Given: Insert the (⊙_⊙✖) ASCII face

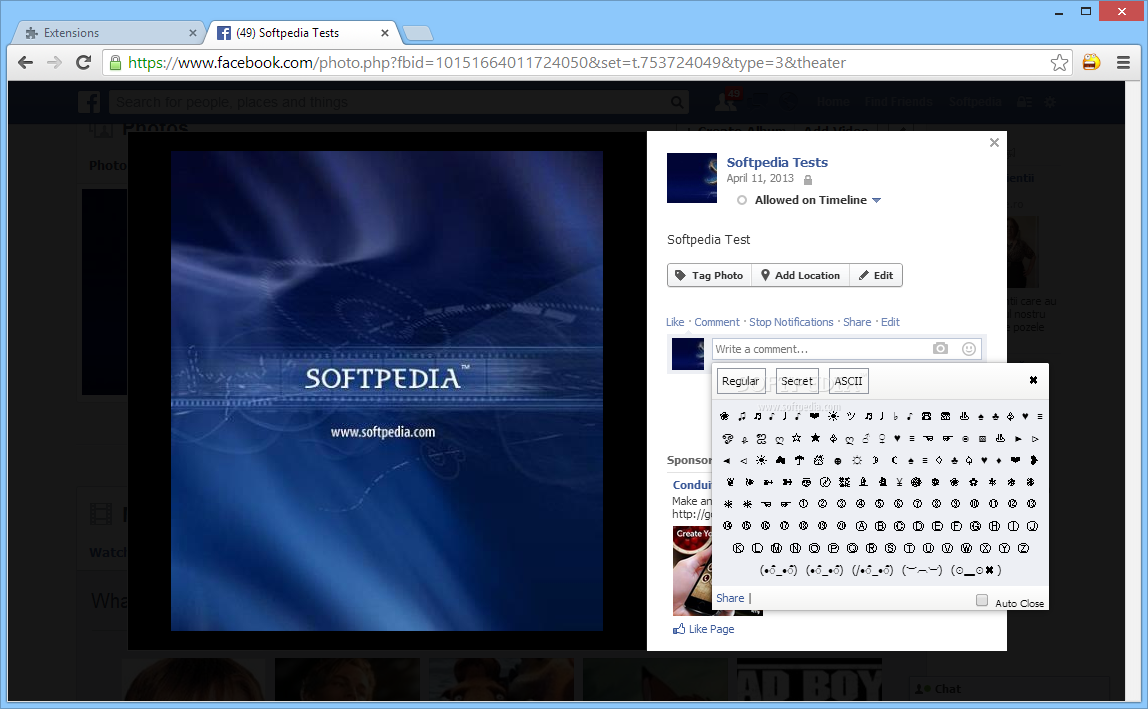Looking at the screenshot, I should pyautogui.click(x=976, y=570).
